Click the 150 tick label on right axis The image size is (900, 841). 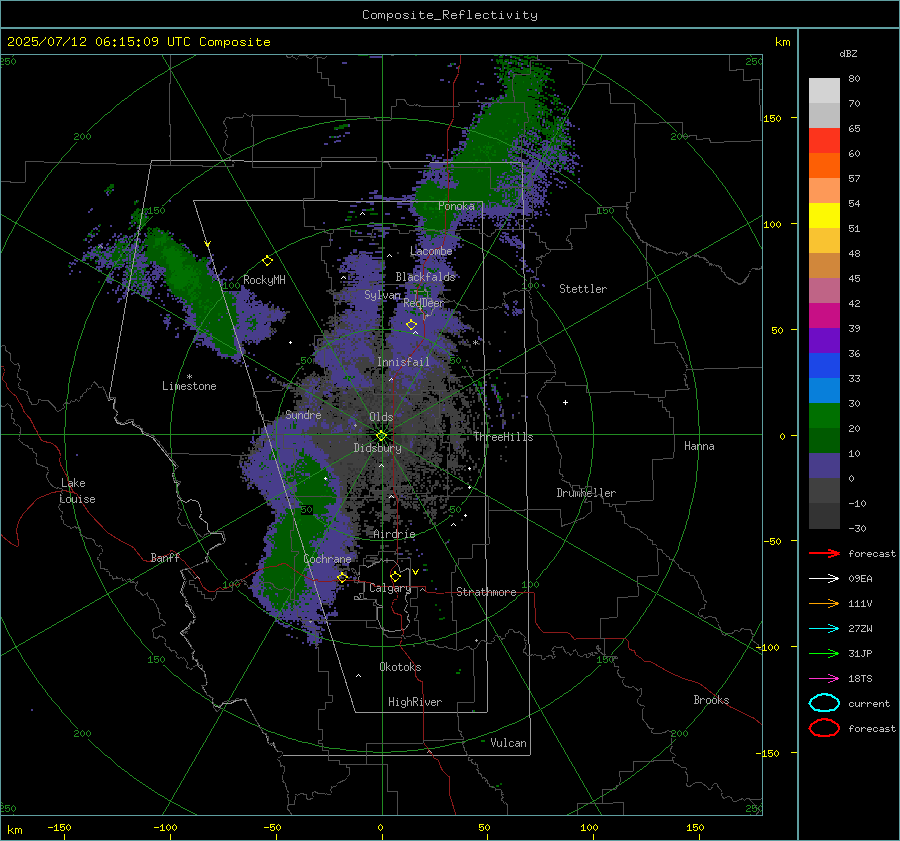pyautogui.click(x=772, y=118)
